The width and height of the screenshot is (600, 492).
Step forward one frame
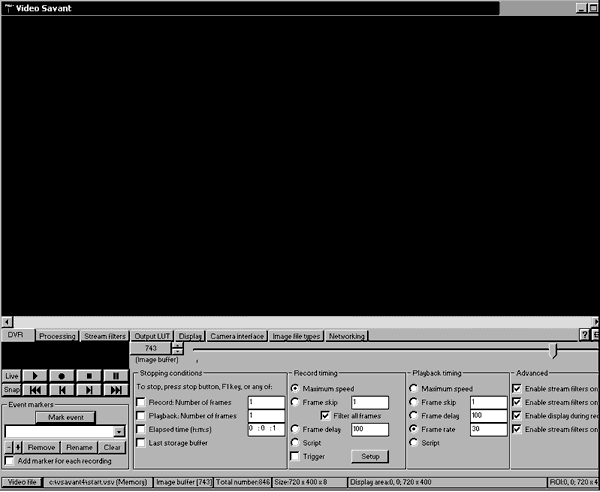point(88,390)
